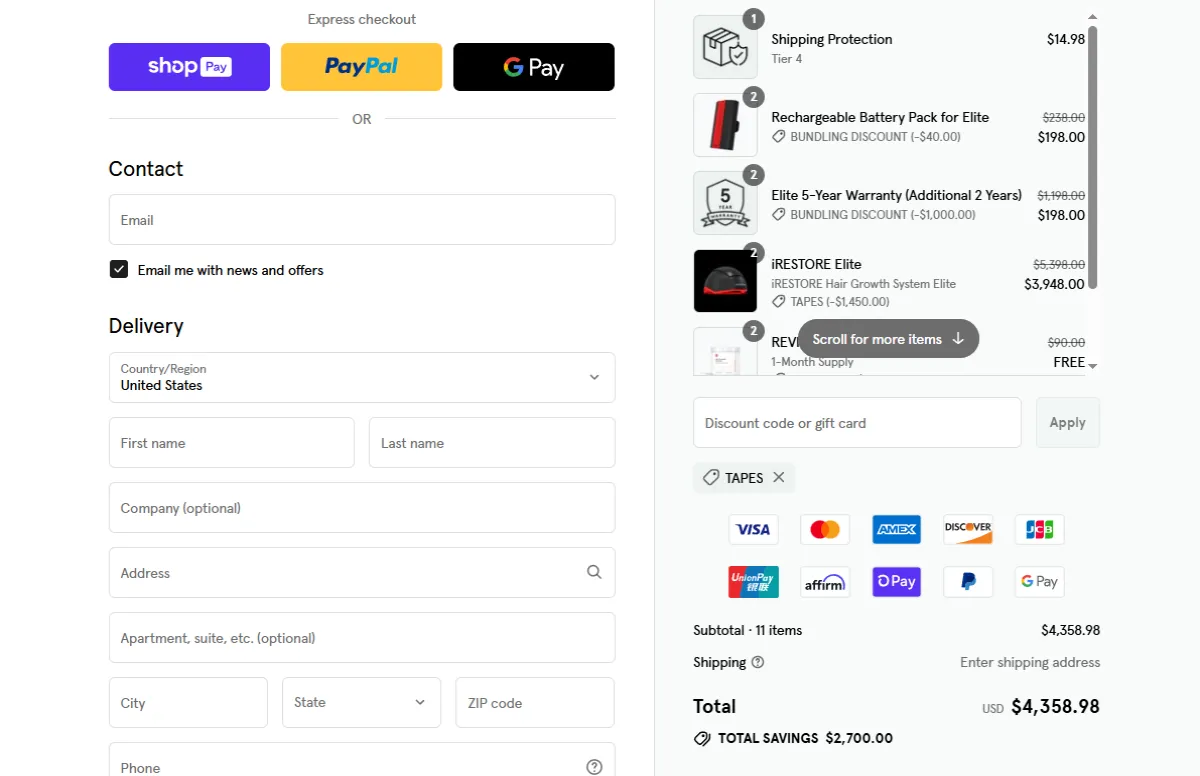Check out using Google Pay button
The height and width of the screenshot is (776, 1200).
coord(534,67)
